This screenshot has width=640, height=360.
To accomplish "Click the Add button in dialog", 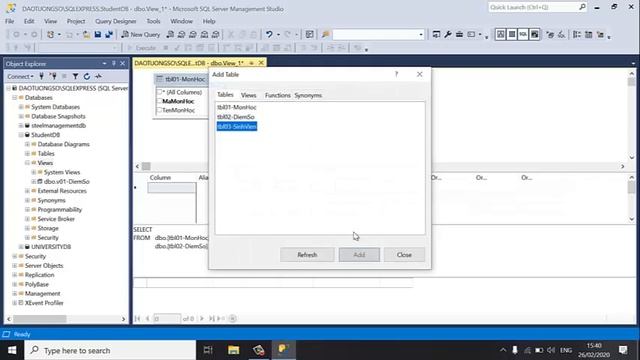I will pos(359,255).
